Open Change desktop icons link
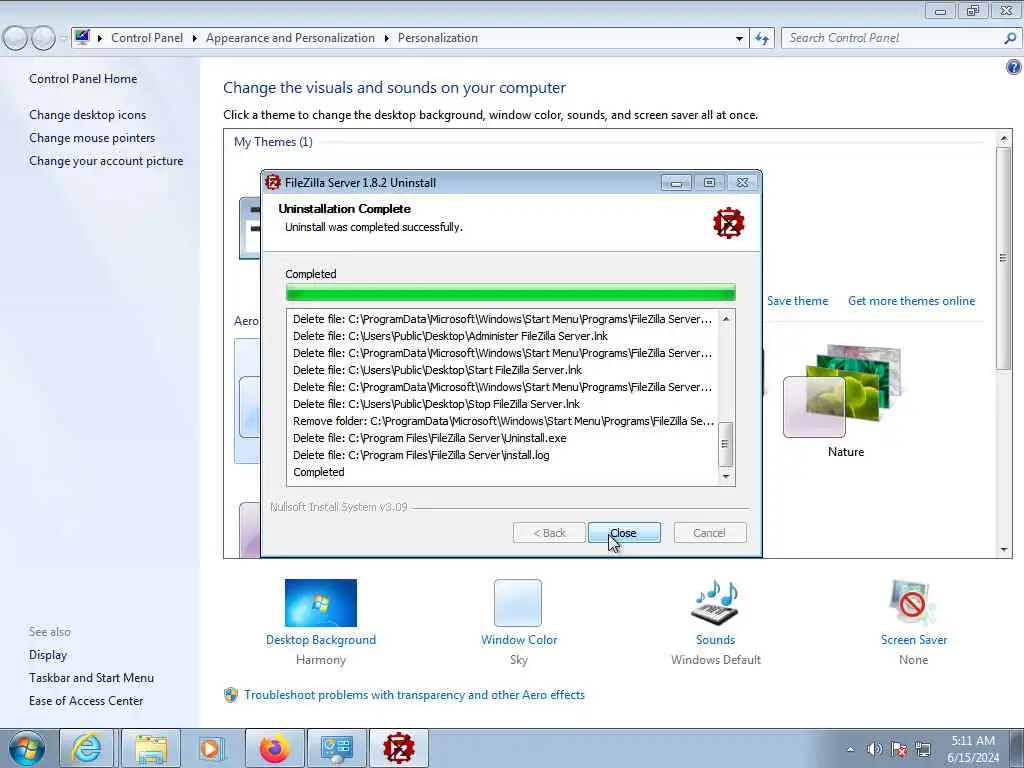The image size is (1024, 768). click(88, 115)
